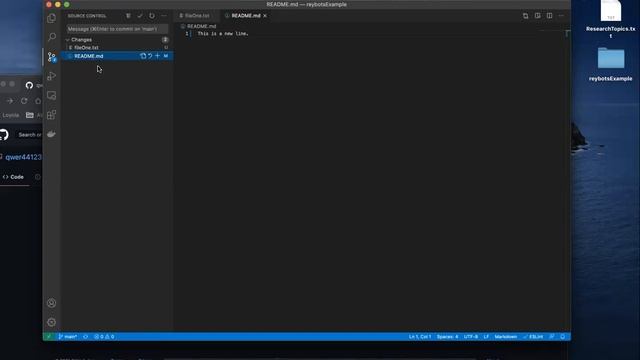Click the README.md breadcrumb
Viewport: 640px width, 360px height.
point(201,26)
